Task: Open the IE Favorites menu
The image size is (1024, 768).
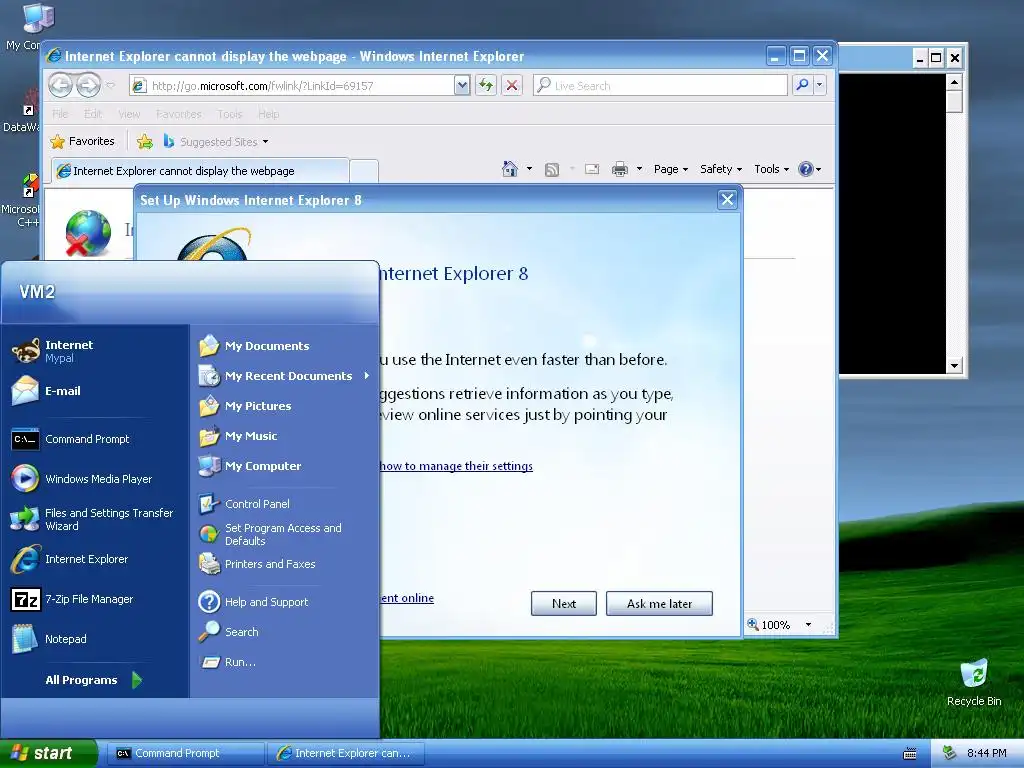Action: [x=178, y=114]
